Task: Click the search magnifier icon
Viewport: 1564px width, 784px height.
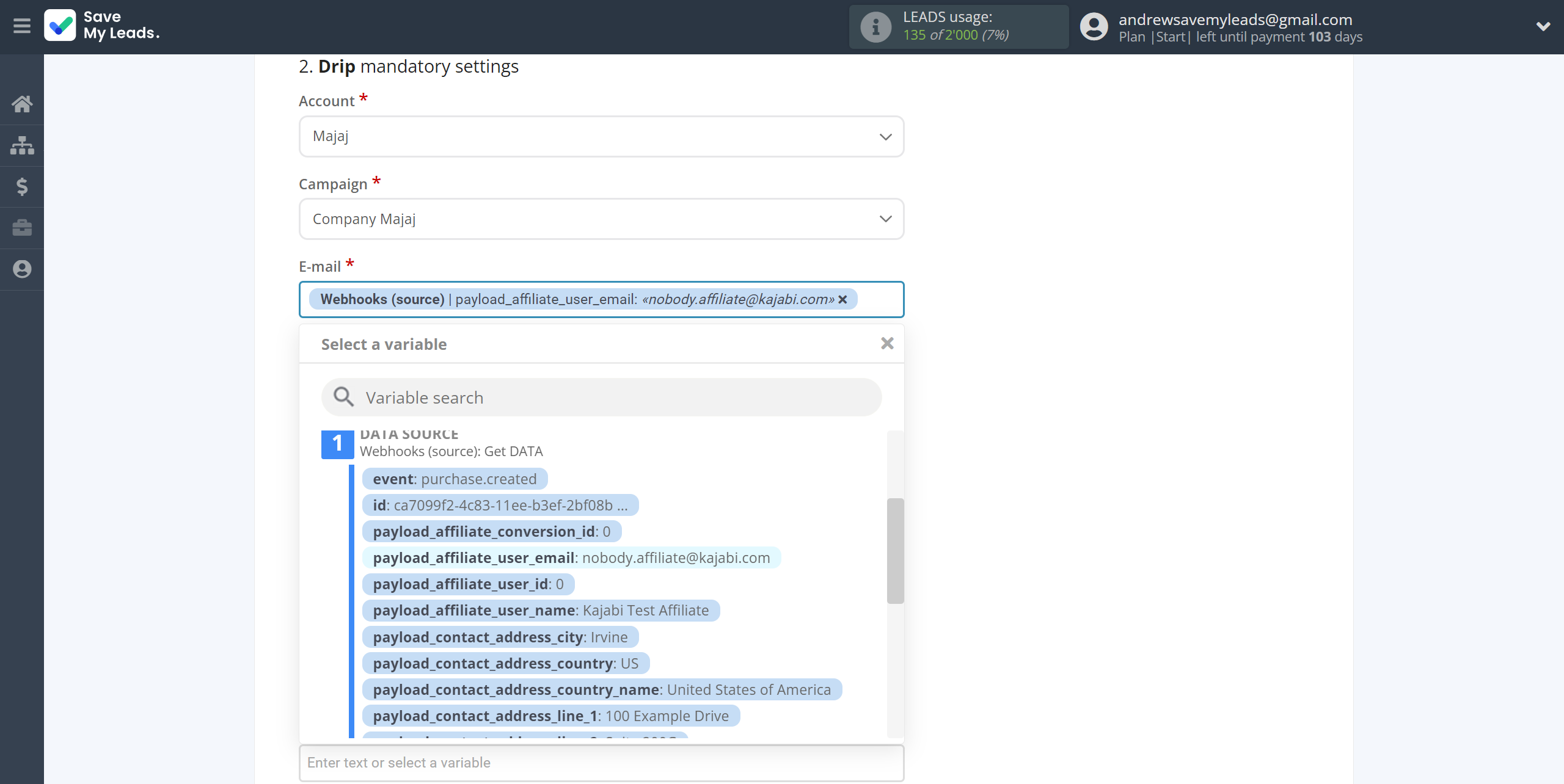Action: [x=343, y=397]
